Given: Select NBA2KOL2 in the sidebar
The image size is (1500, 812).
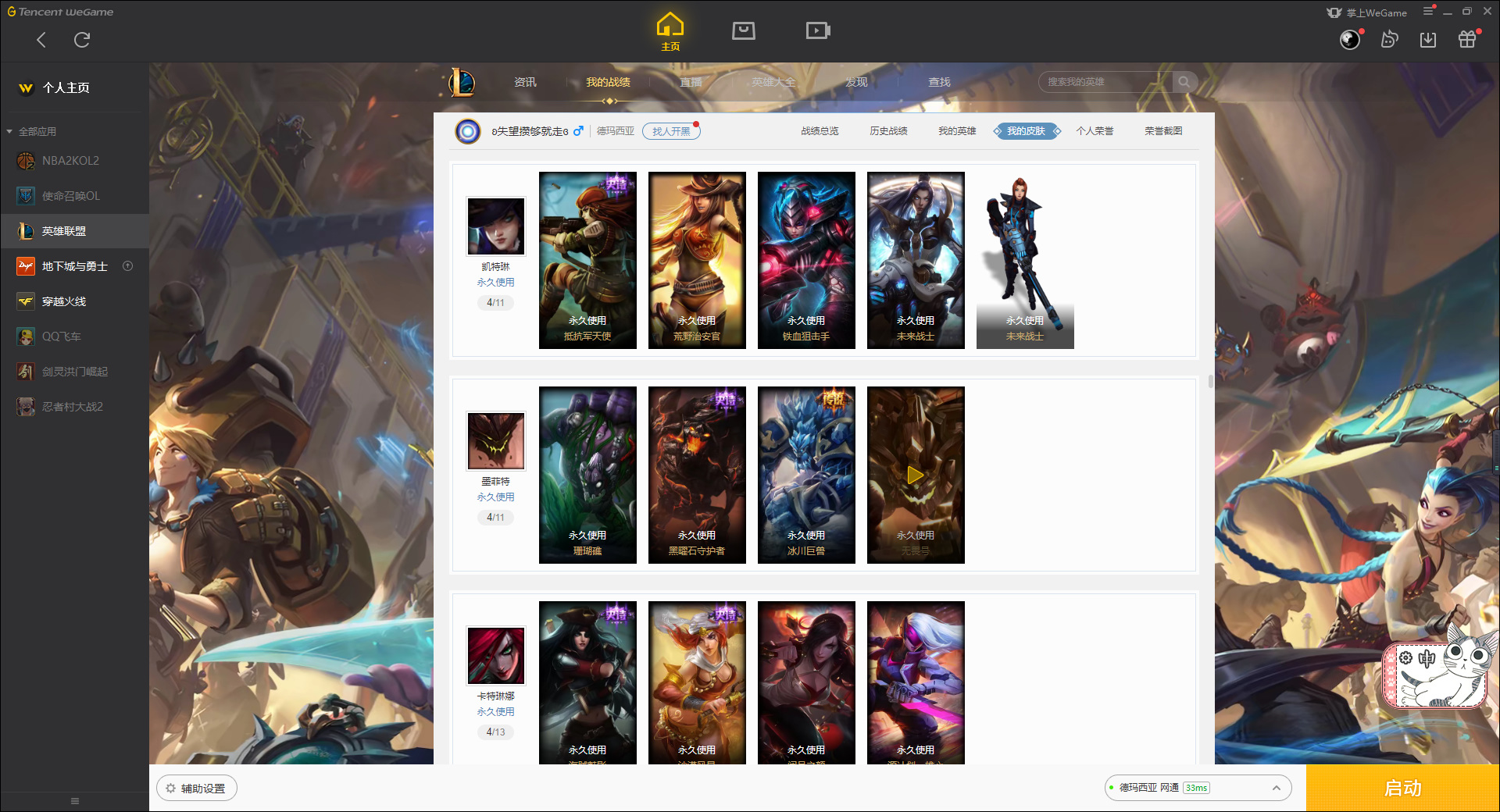Looking at the screenshot, I should pyautogui.click(x=74, y=161).
